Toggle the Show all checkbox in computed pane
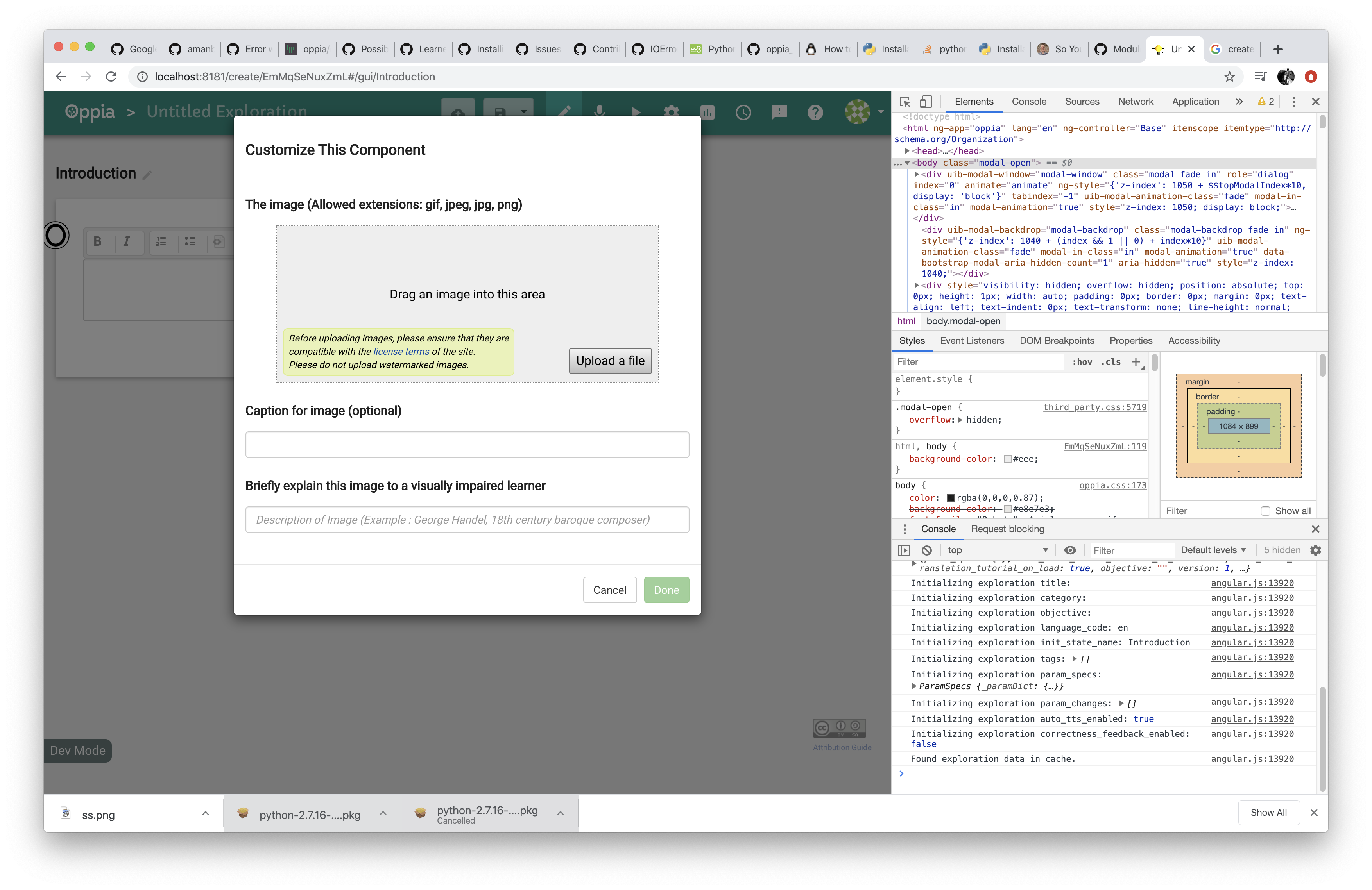The image size is (1372, 890). tap(1265, 511)
